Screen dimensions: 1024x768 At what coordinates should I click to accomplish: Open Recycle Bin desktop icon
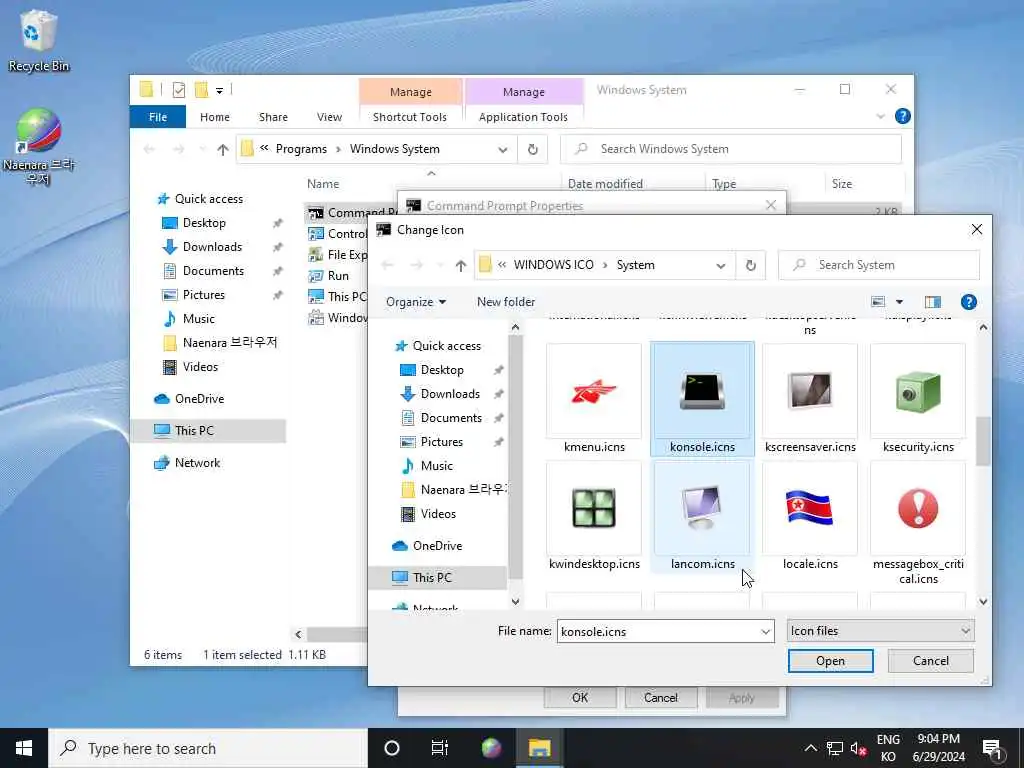click(39, 40)
